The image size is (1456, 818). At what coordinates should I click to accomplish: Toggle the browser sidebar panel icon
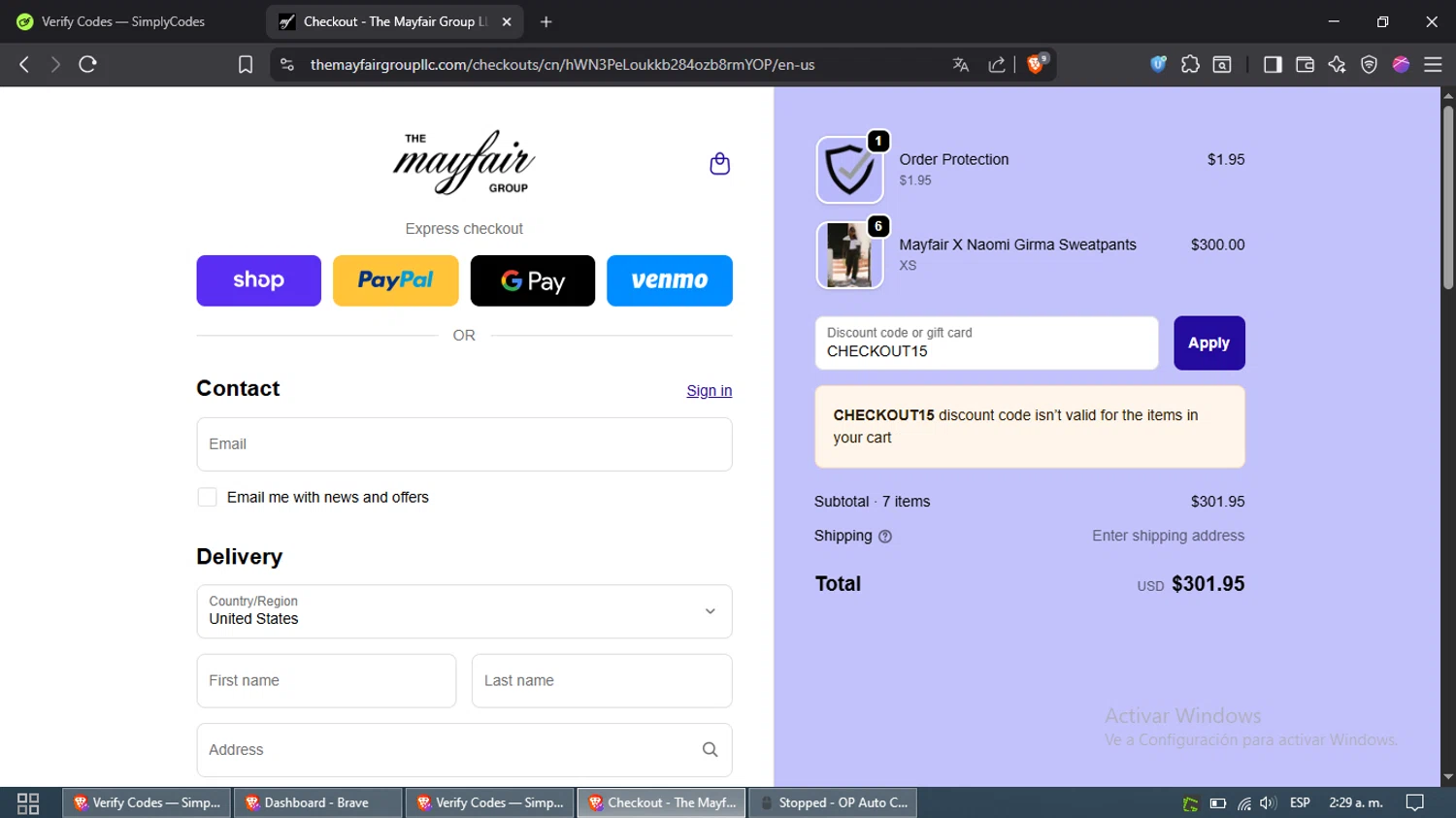click(1273, 64)
